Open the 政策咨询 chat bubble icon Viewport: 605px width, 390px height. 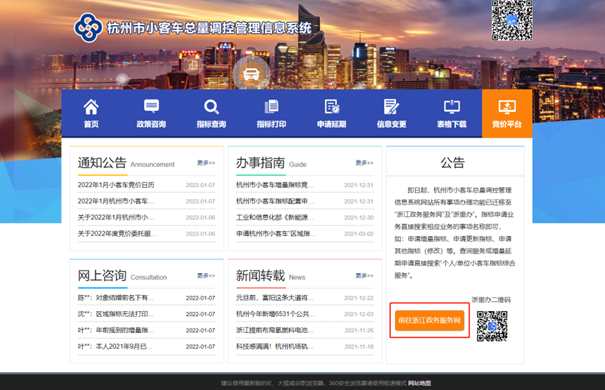[151, 106]
